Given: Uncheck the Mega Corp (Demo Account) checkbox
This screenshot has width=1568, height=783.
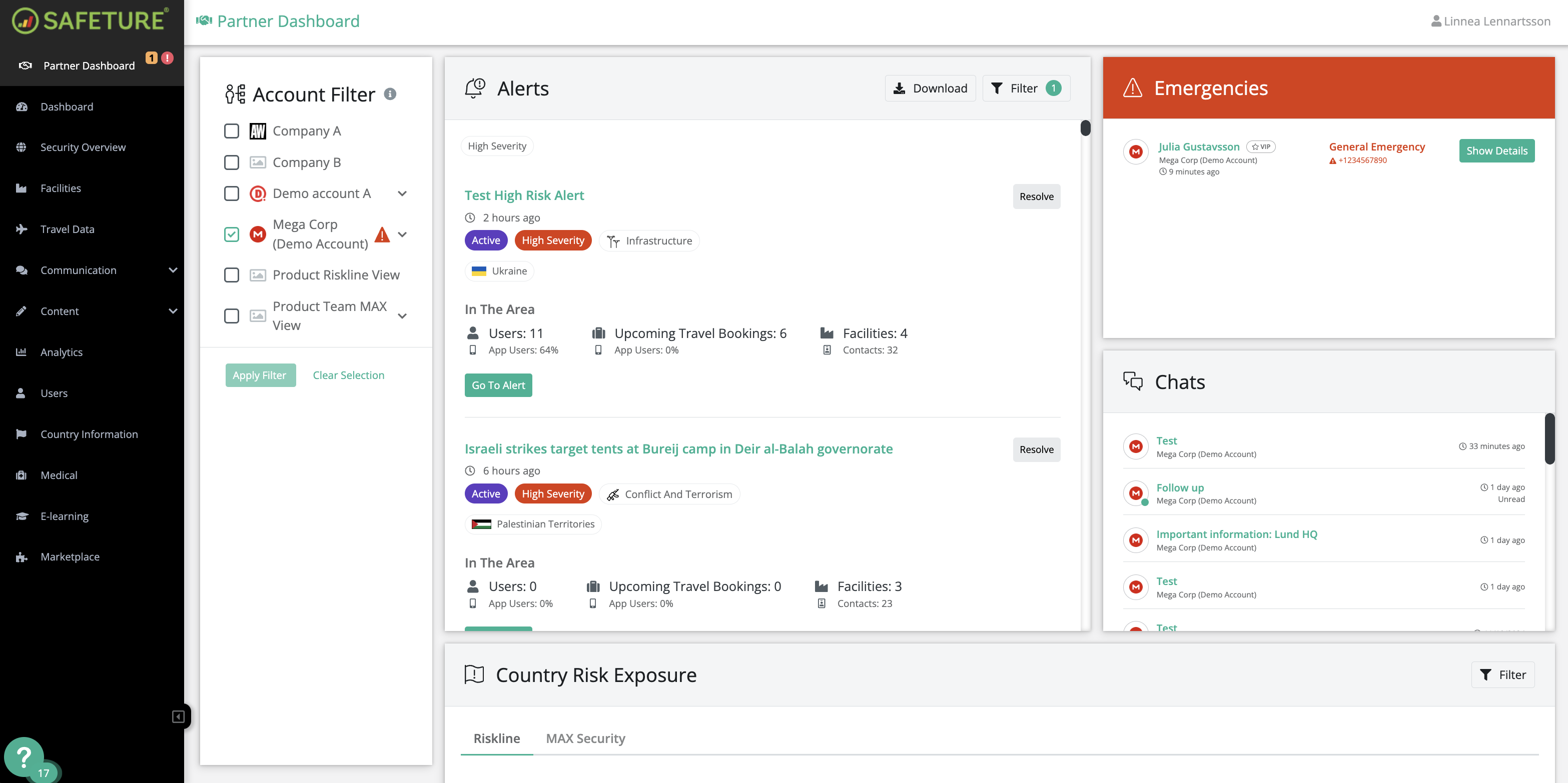Looking at the screenshot, I should (x=231, y=233).
